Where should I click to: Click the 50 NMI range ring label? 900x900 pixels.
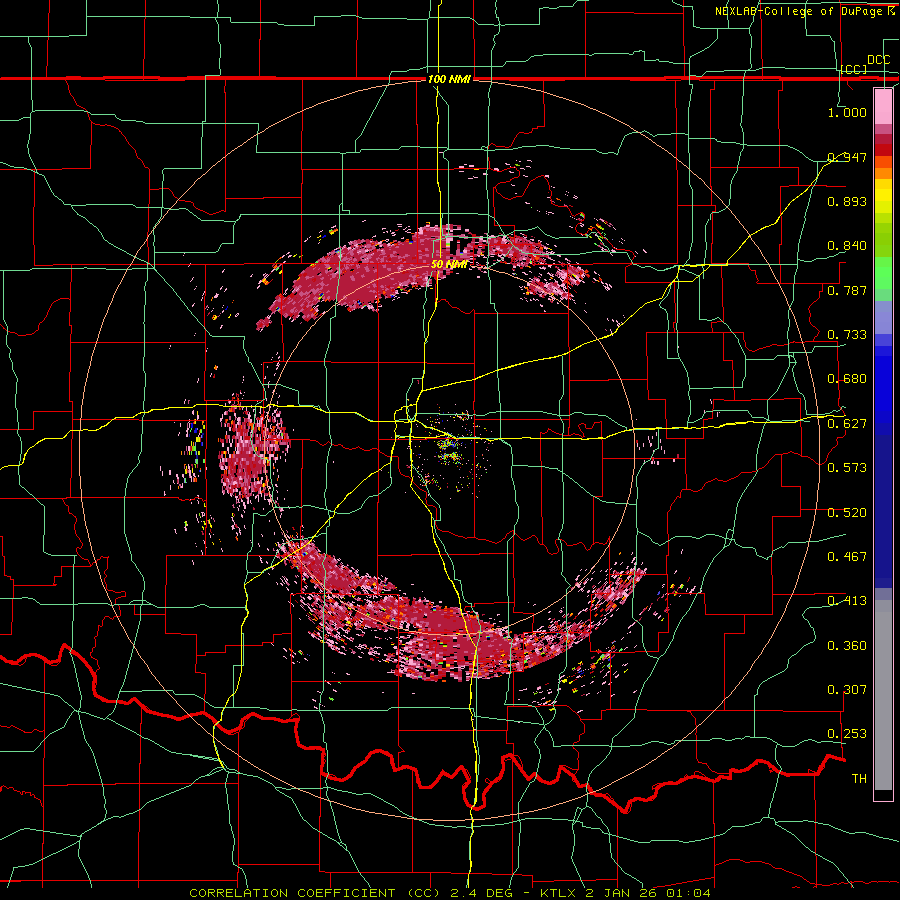pyautogui.click(x=449, y=264)
